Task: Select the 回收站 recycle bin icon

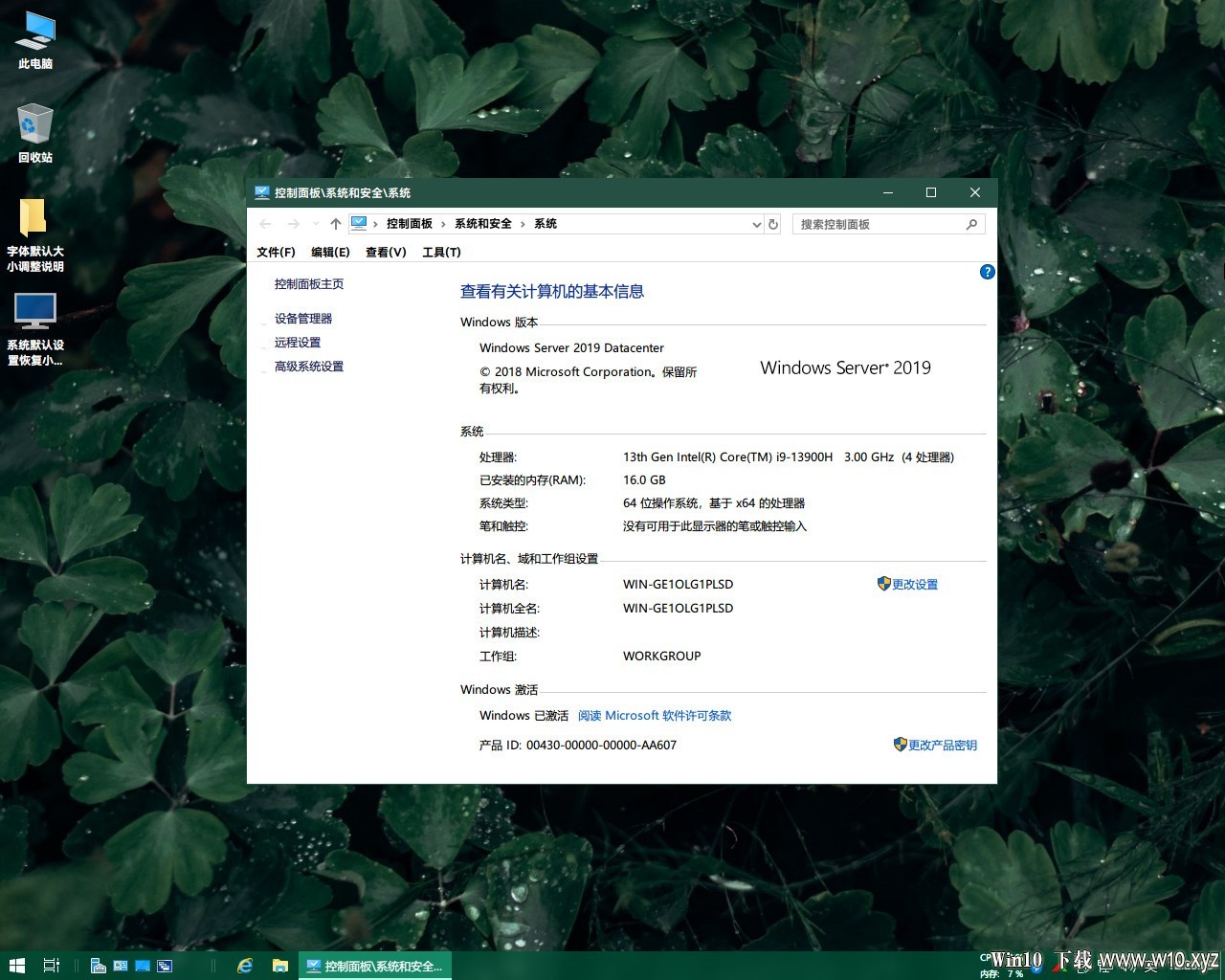Action: coord(35,133)
